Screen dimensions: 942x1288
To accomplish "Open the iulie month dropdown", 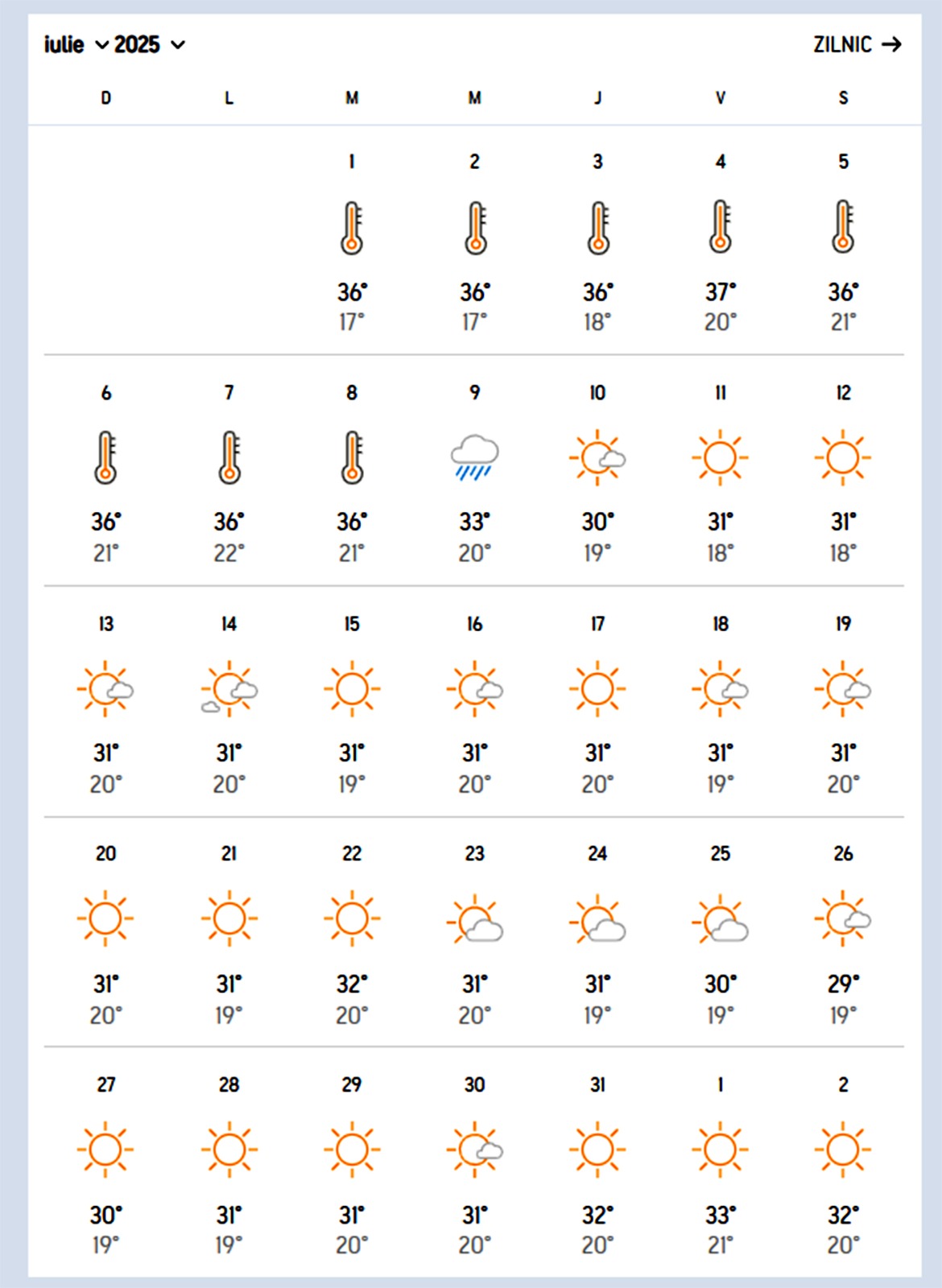I will pyautogui.click(x=76, y=44).
